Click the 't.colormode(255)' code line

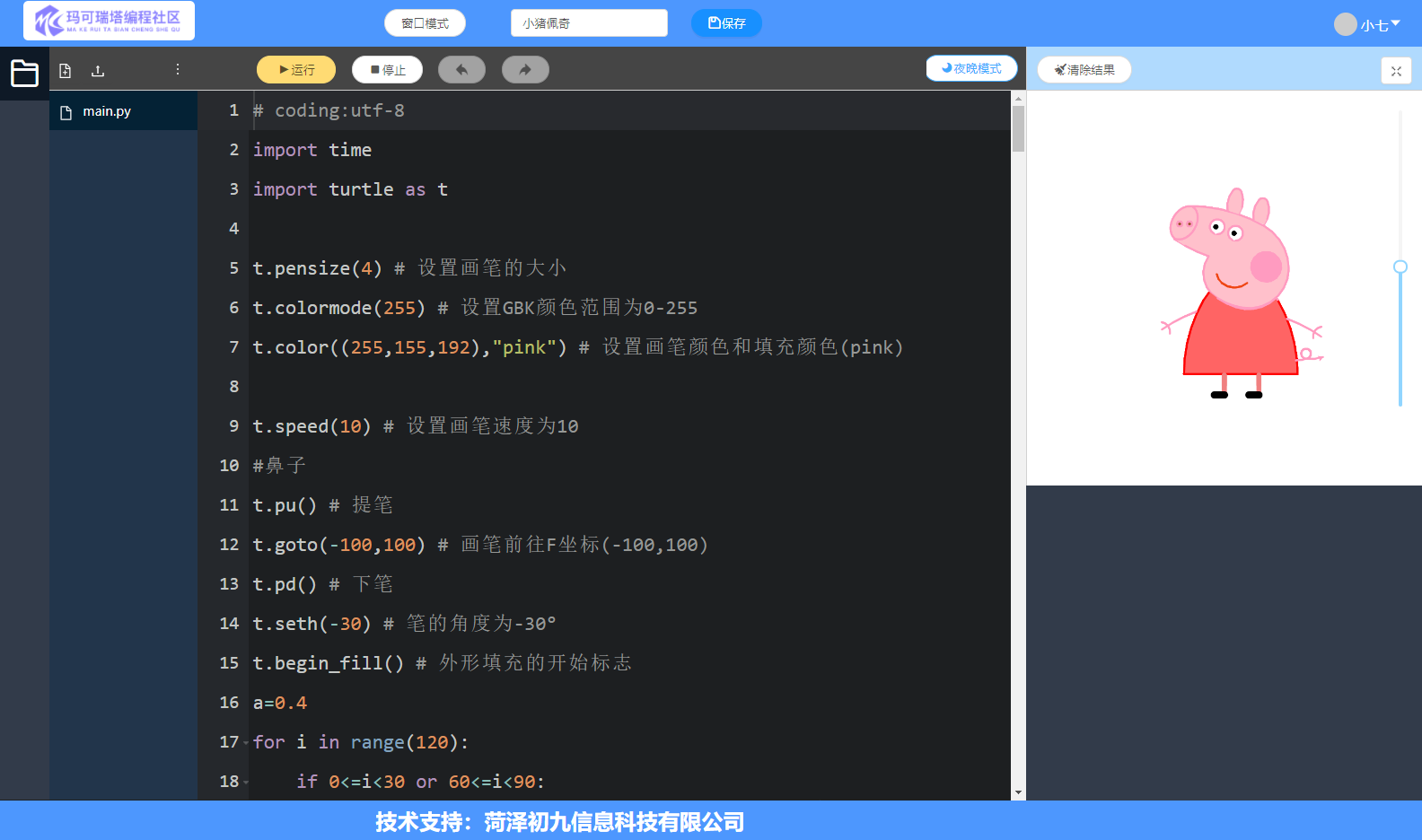[475, 308]
